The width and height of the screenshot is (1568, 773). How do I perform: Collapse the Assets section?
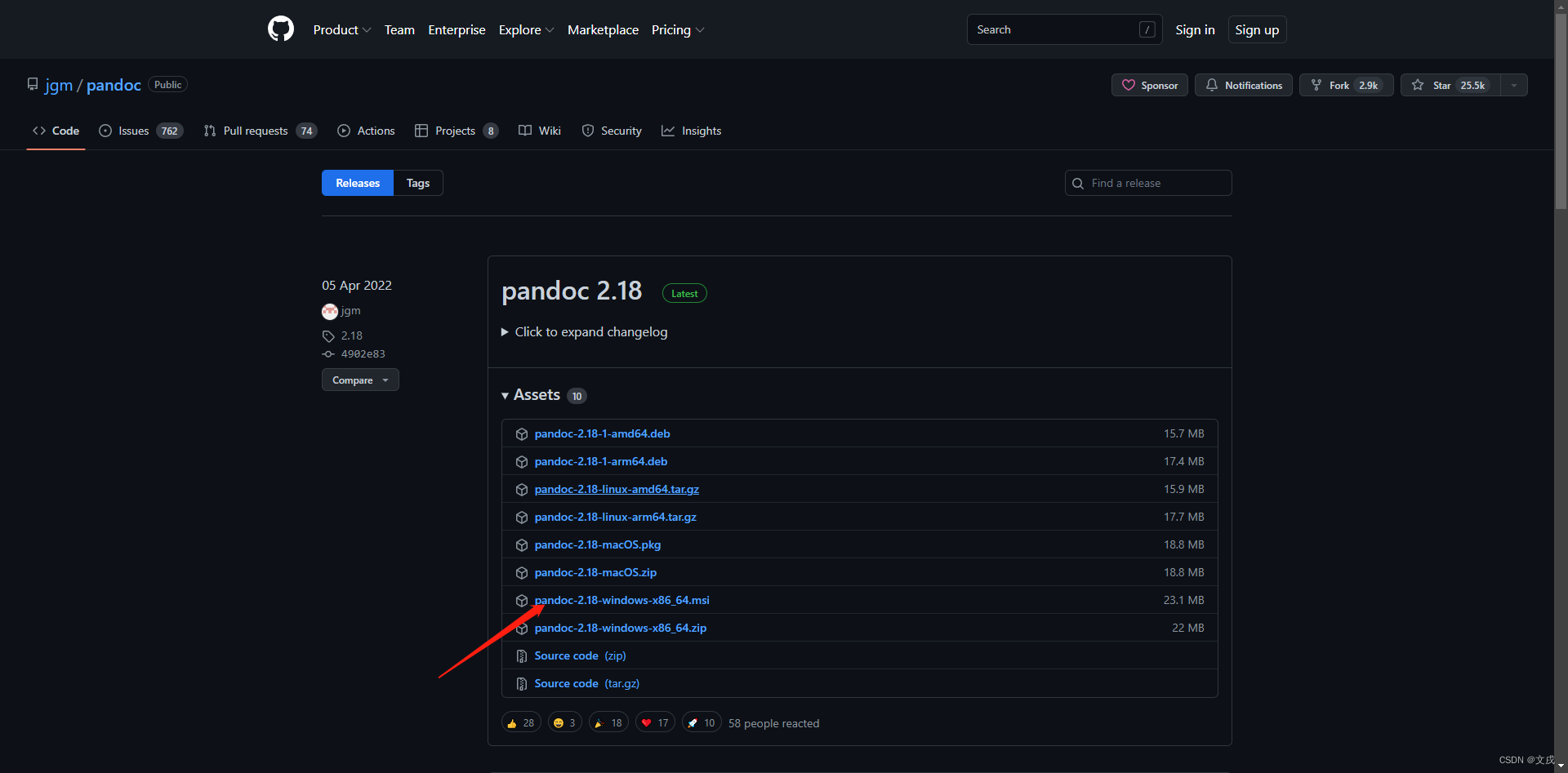click(x=543, y=395)
